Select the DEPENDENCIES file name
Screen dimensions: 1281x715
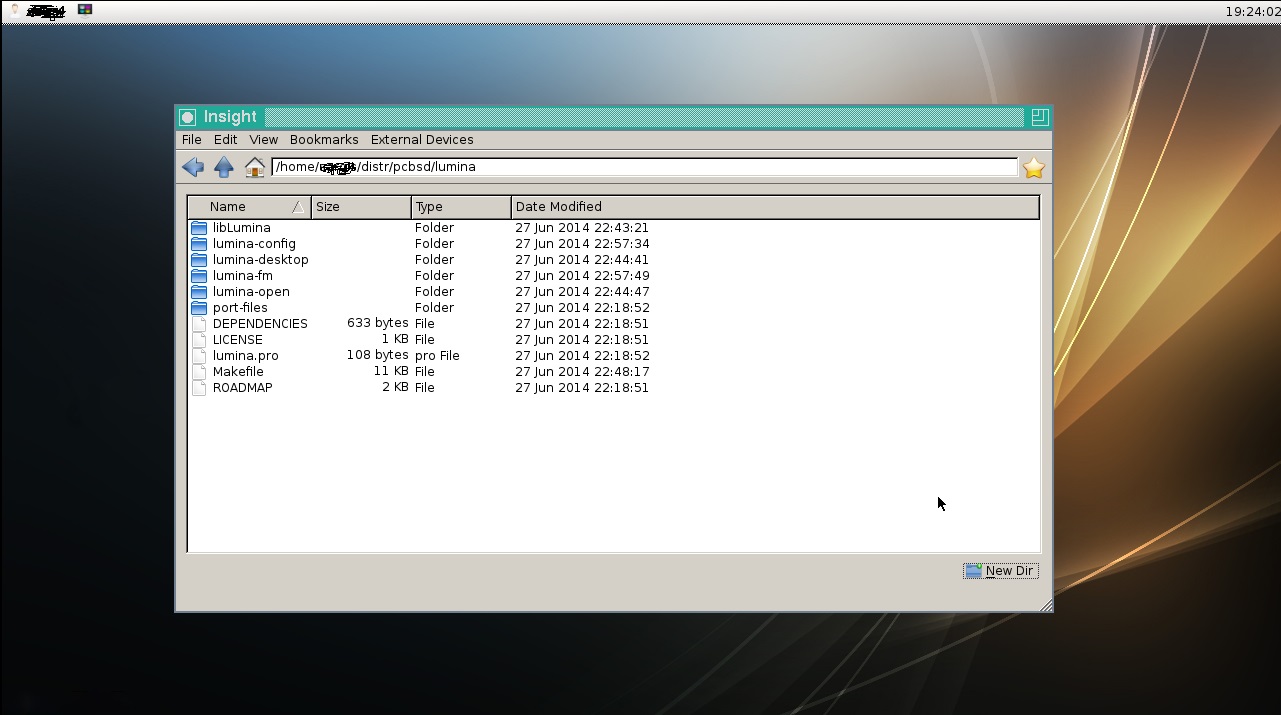coord(260,324)
